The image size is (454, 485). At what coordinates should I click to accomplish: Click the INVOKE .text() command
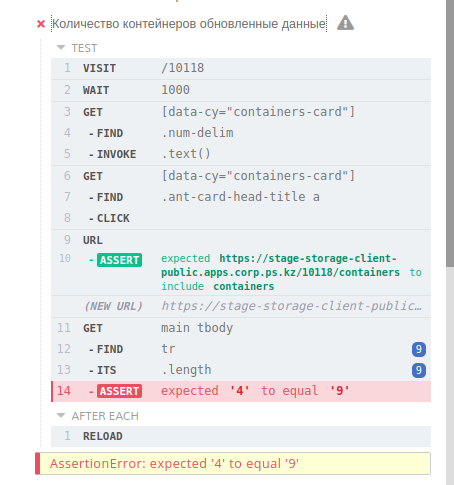[241, 154]
